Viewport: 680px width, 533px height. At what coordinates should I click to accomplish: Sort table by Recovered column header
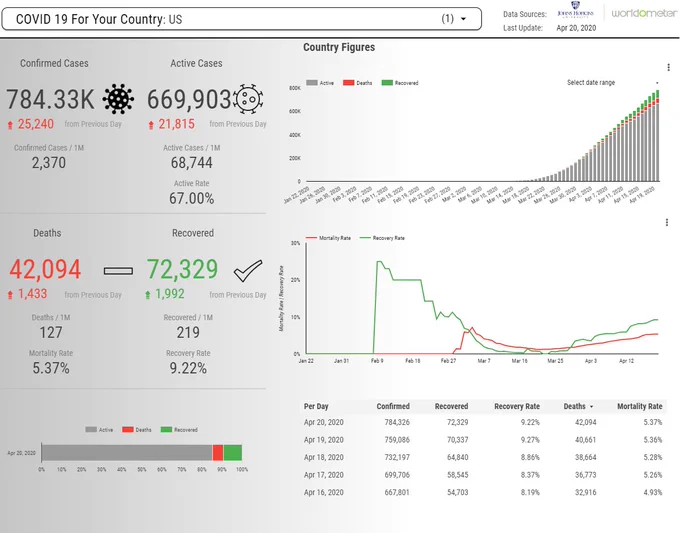tap(451, 406)
